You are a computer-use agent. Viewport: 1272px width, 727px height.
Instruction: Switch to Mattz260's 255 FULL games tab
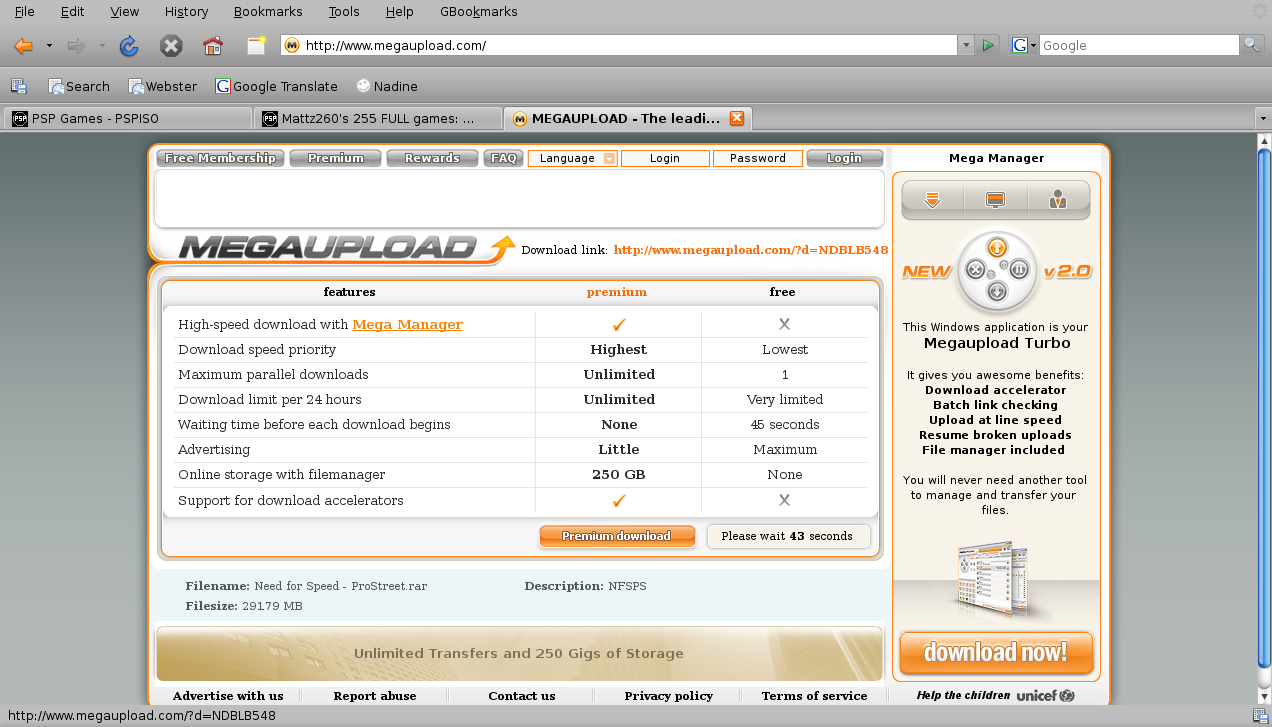377,118
